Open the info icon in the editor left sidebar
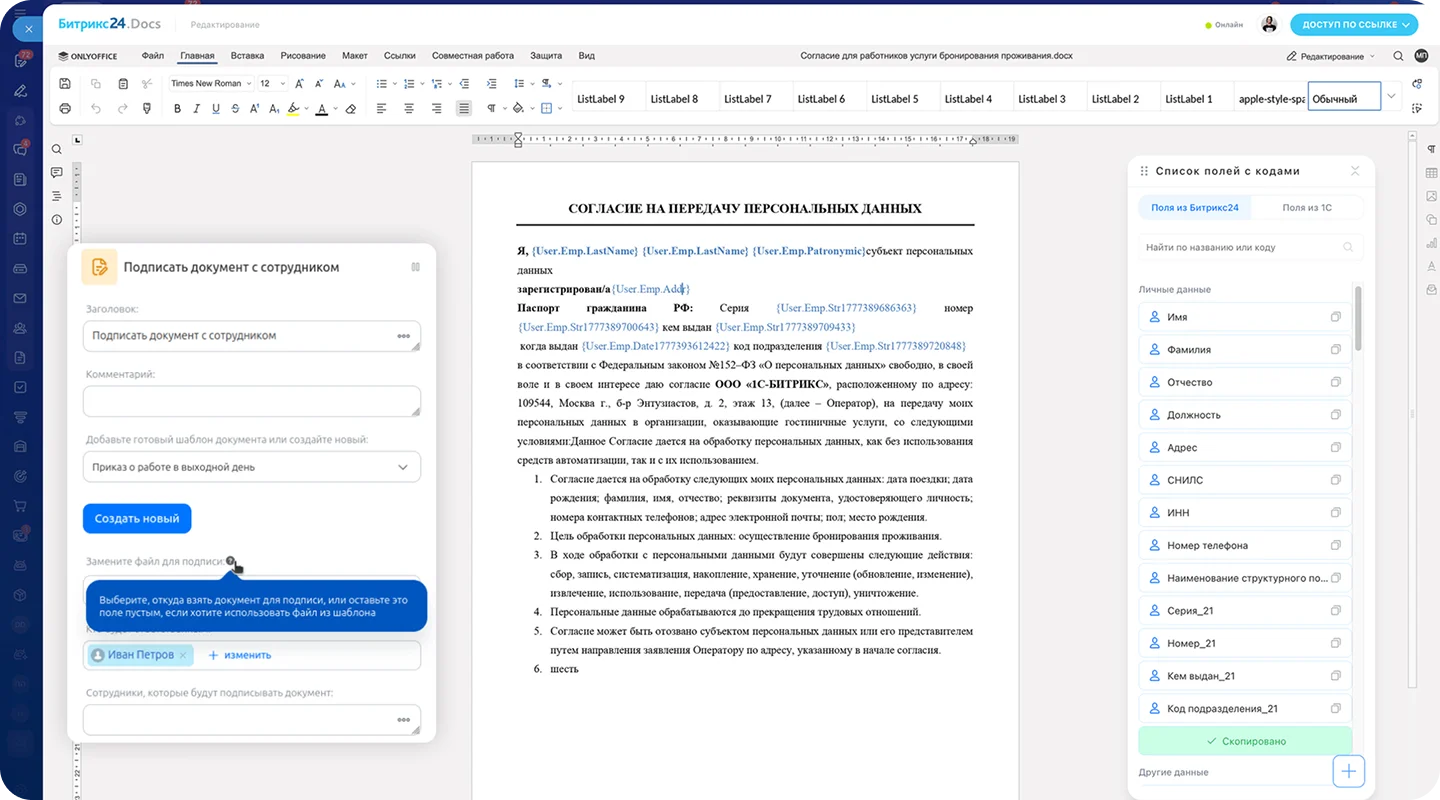 pyautogui.click(x=57, y=219)
